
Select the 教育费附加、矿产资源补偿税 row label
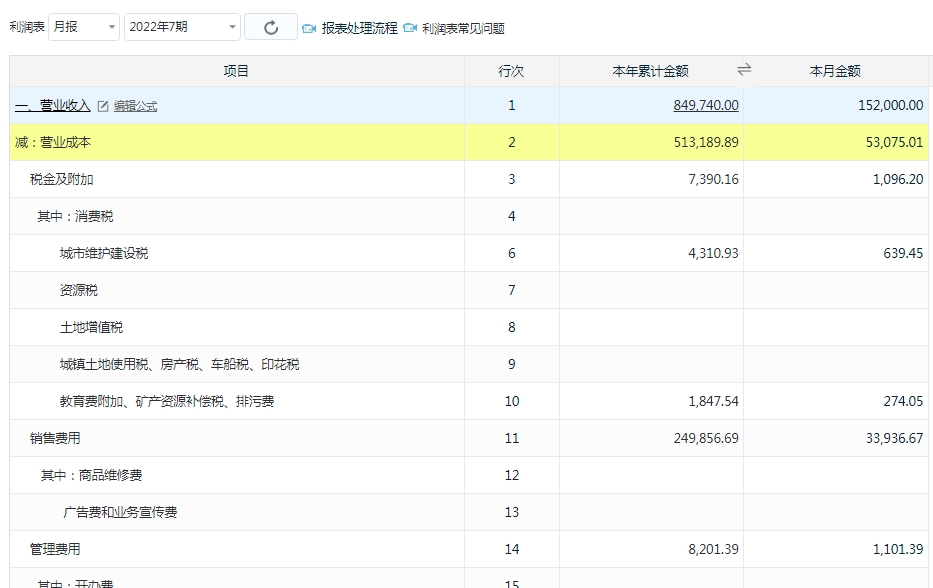tap(167, 401)
